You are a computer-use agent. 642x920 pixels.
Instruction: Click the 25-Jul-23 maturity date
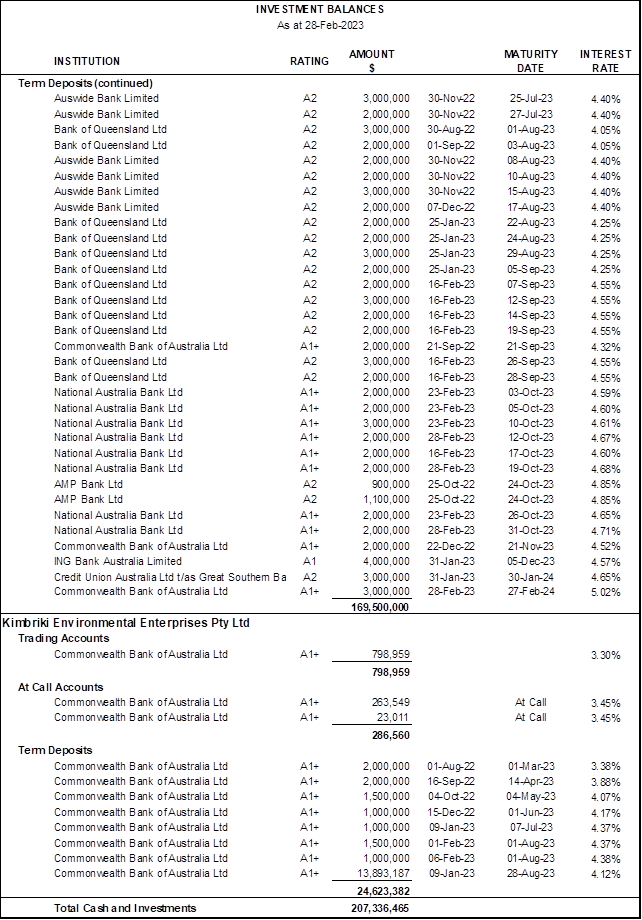[x=531, y=99]
